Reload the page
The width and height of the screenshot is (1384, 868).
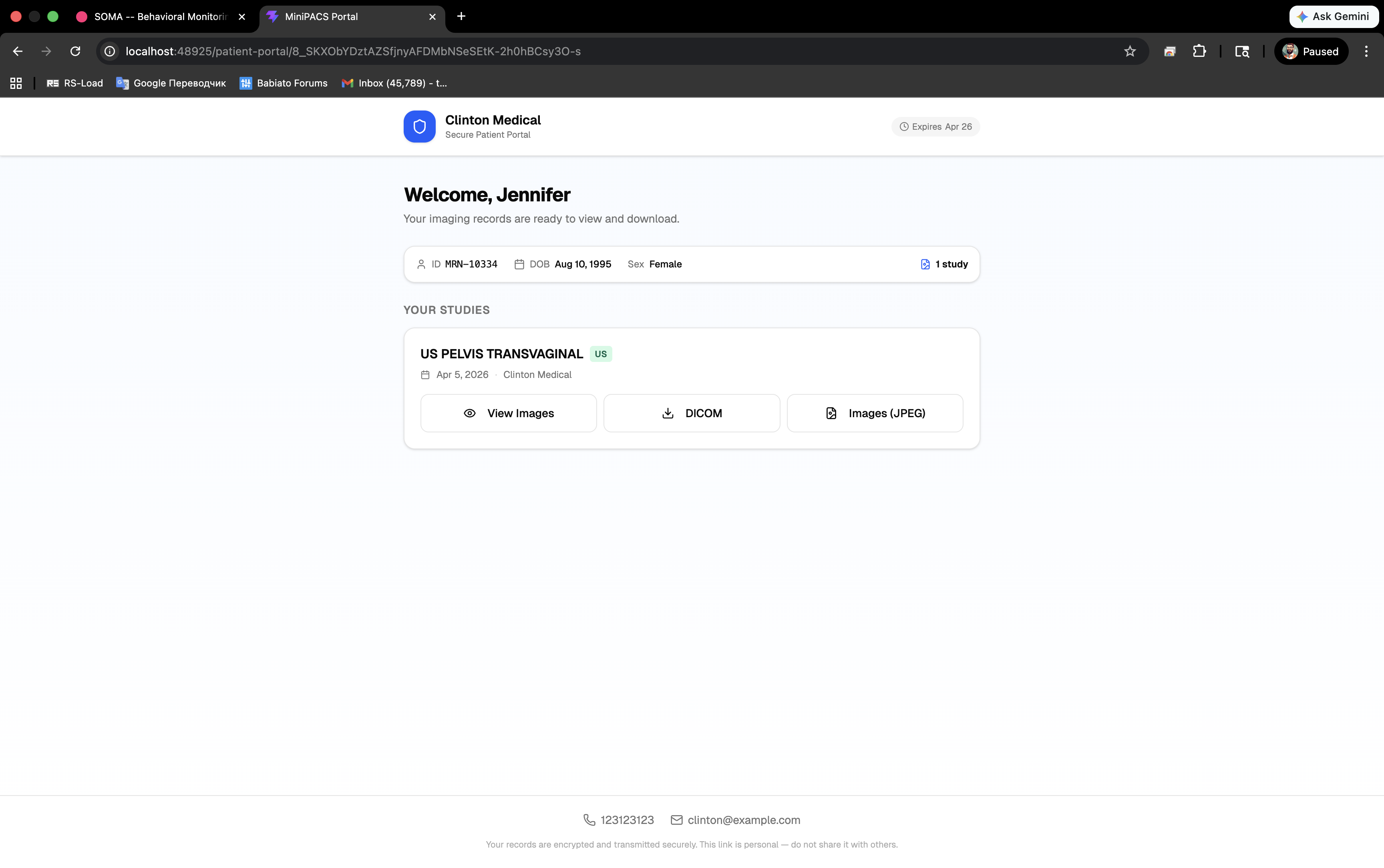(75, 52)
